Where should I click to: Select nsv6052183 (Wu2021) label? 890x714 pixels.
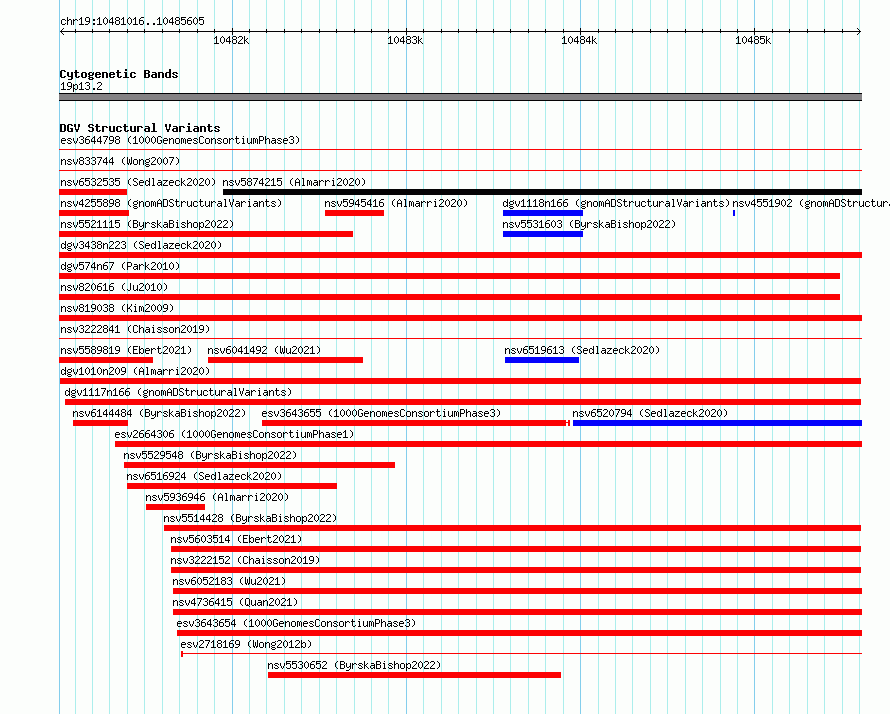(x=229, y=581)
